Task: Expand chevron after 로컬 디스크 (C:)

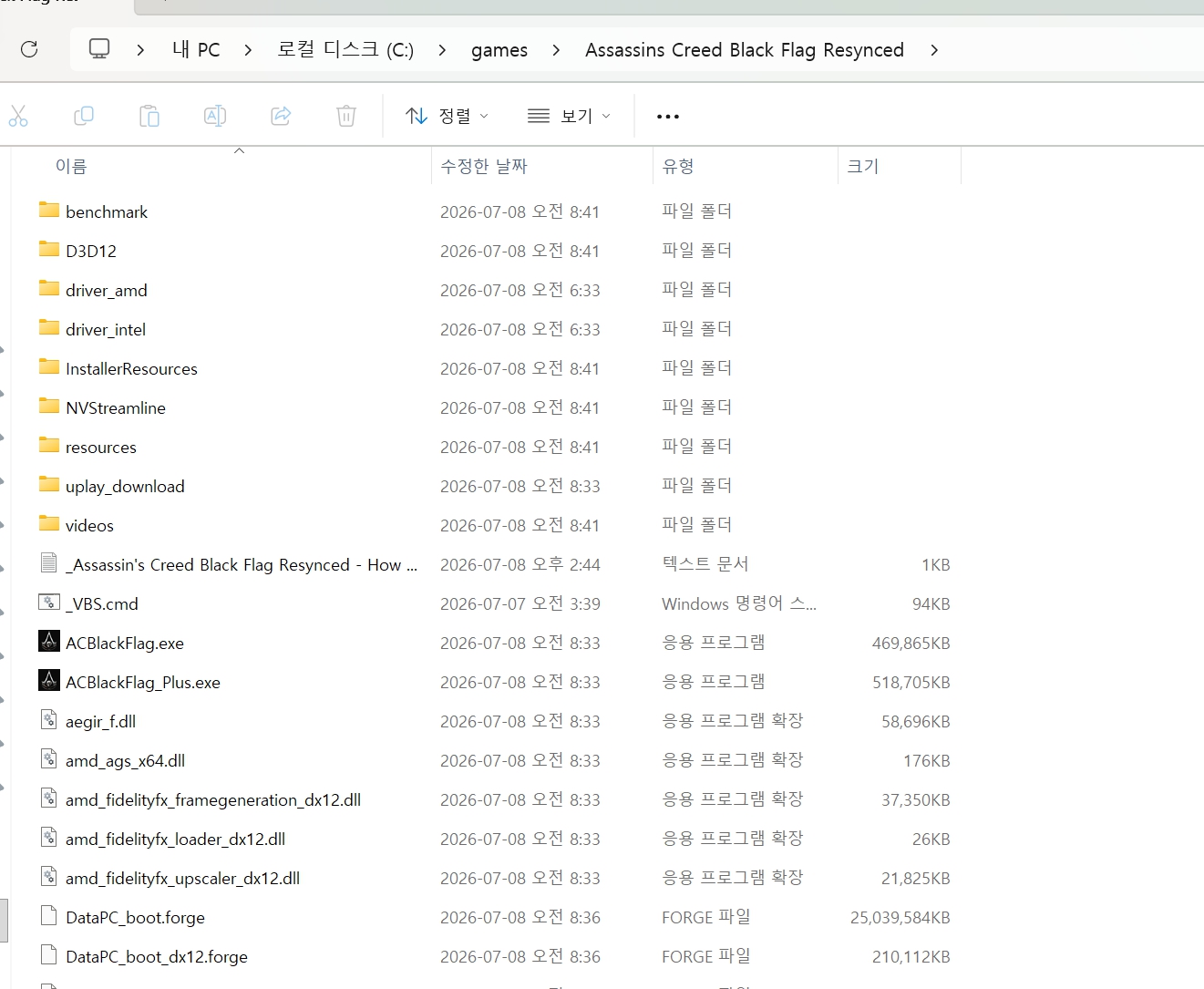Action: (x=442, y=50)
